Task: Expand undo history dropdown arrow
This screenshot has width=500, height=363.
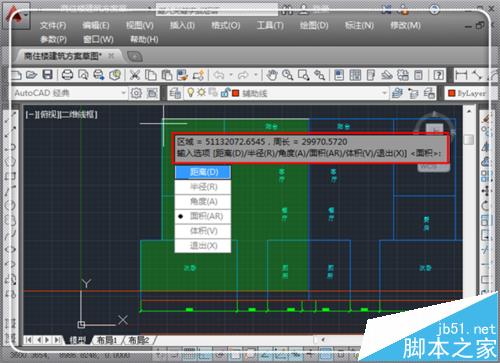Action: pyautogui.click(x=231, y=75)
